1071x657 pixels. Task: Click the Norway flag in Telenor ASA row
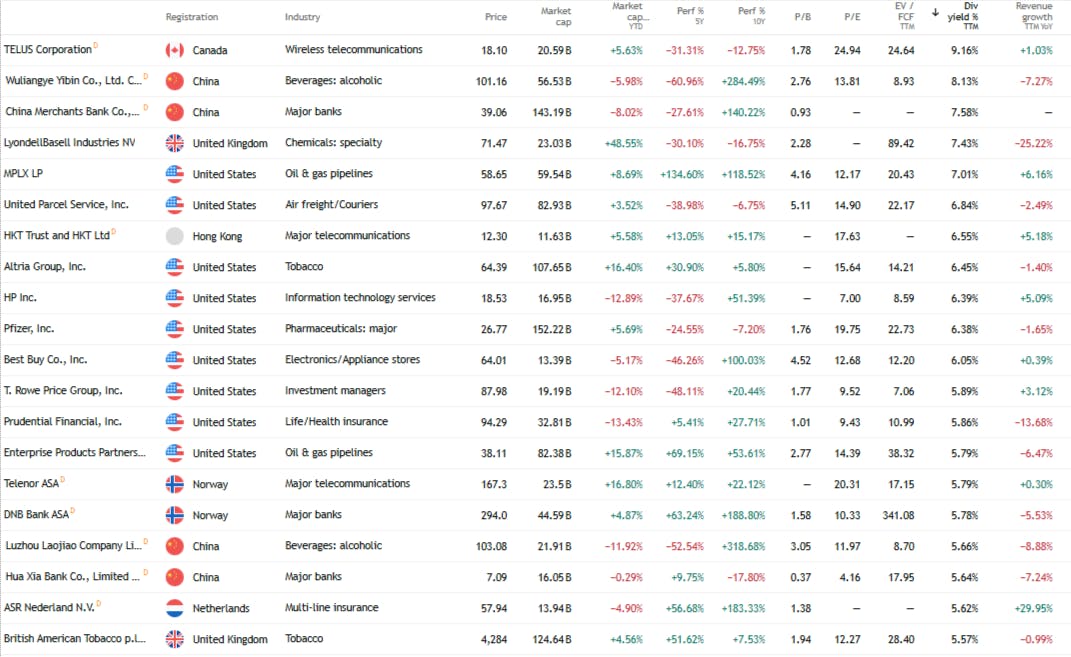175,484
